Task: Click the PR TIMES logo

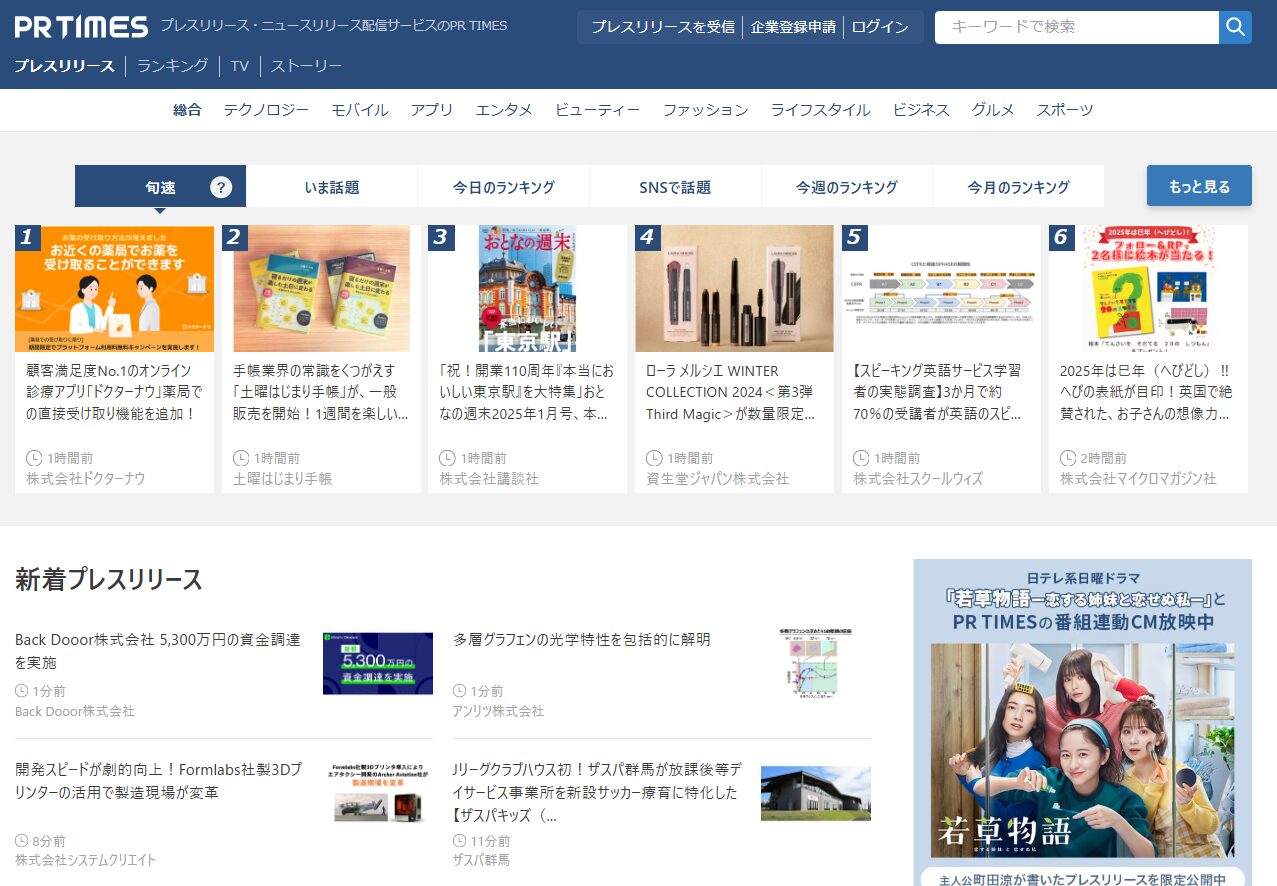Action: [x=78, y=26]
